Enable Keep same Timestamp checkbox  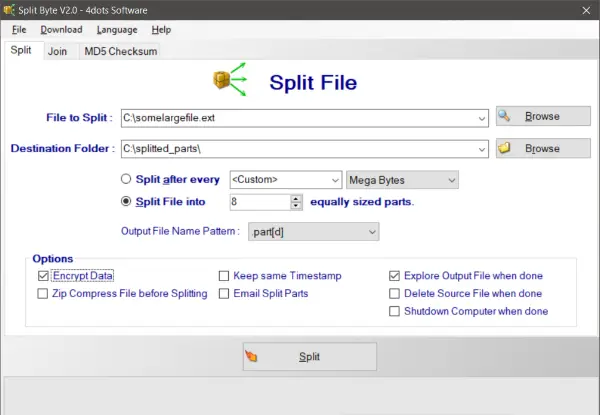coord(224,276)
